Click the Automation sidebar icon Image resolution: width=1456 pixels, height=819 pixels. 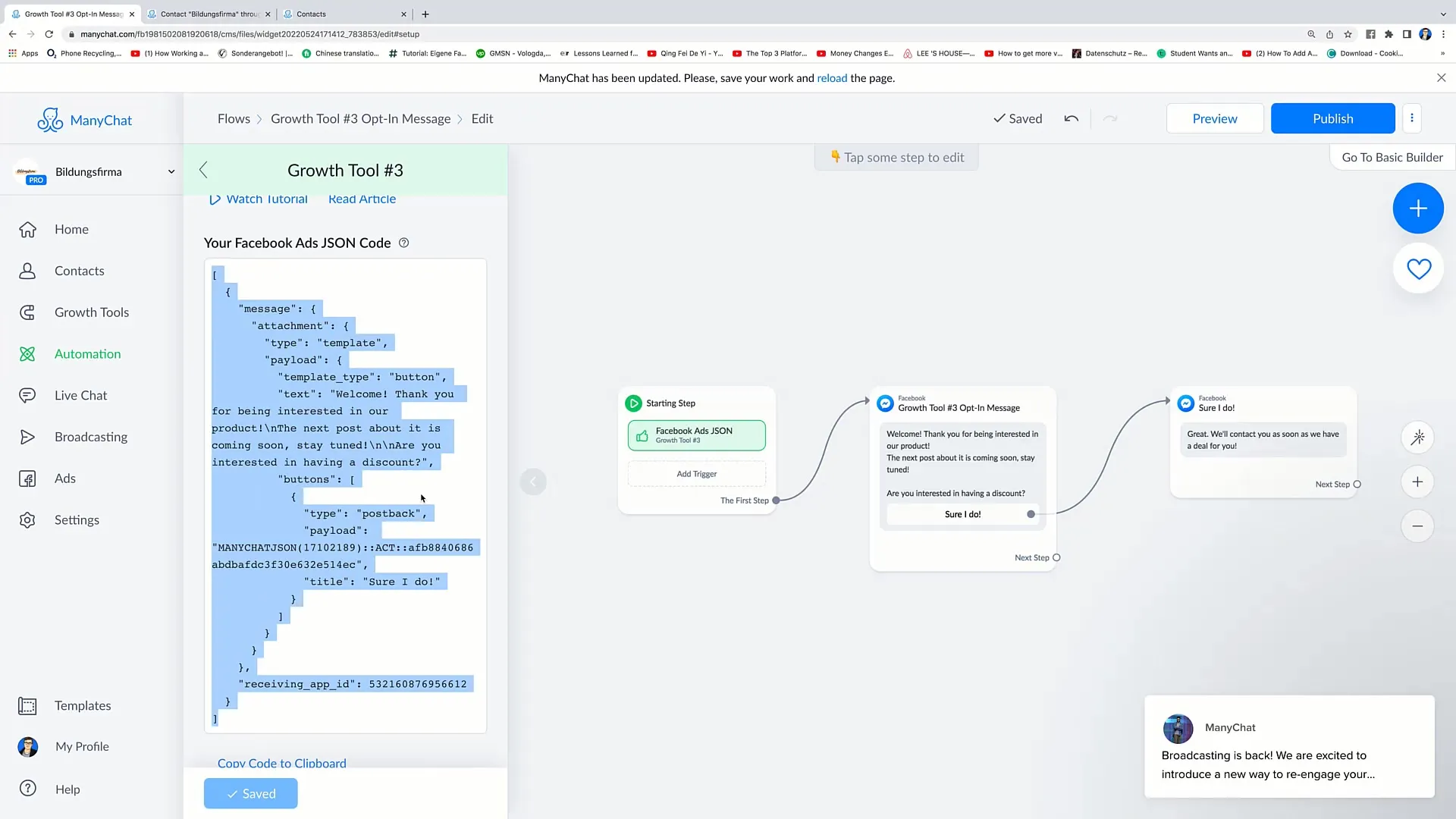[26, 353]
